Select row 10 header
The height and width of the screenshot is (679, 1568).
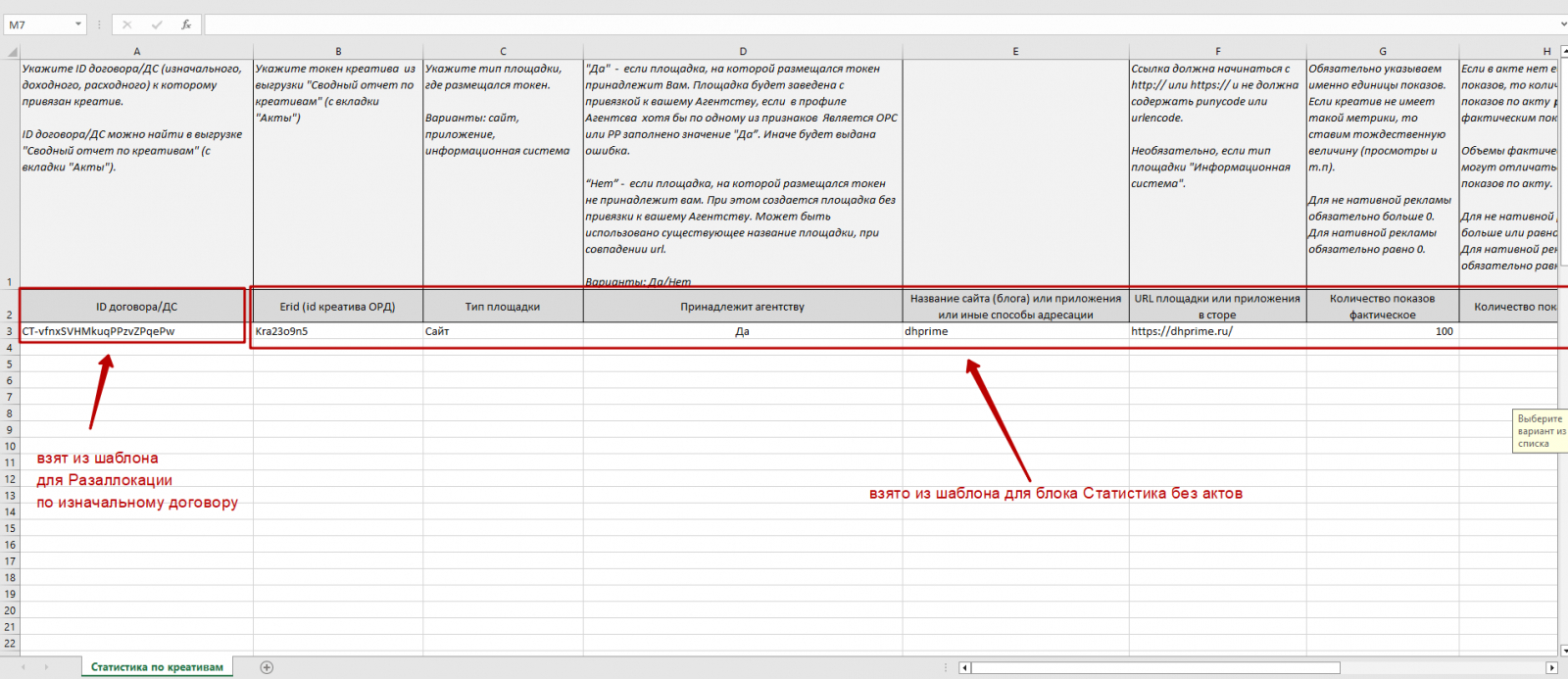click(x=10, y=446)
